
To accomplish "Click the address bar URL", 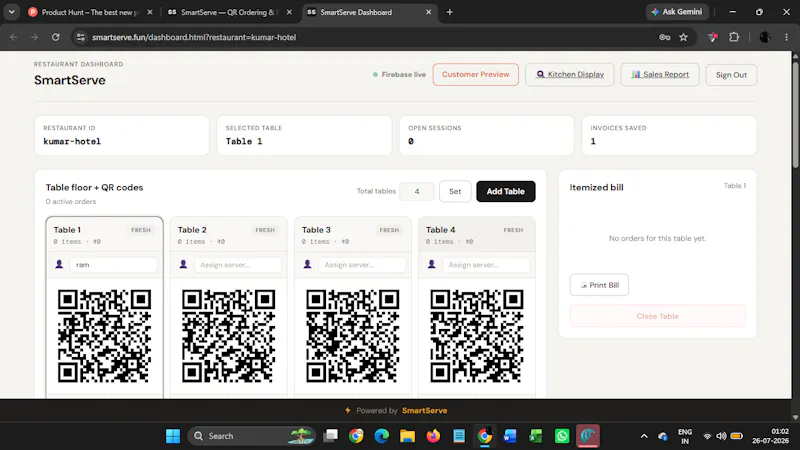I will pos(194,37).
